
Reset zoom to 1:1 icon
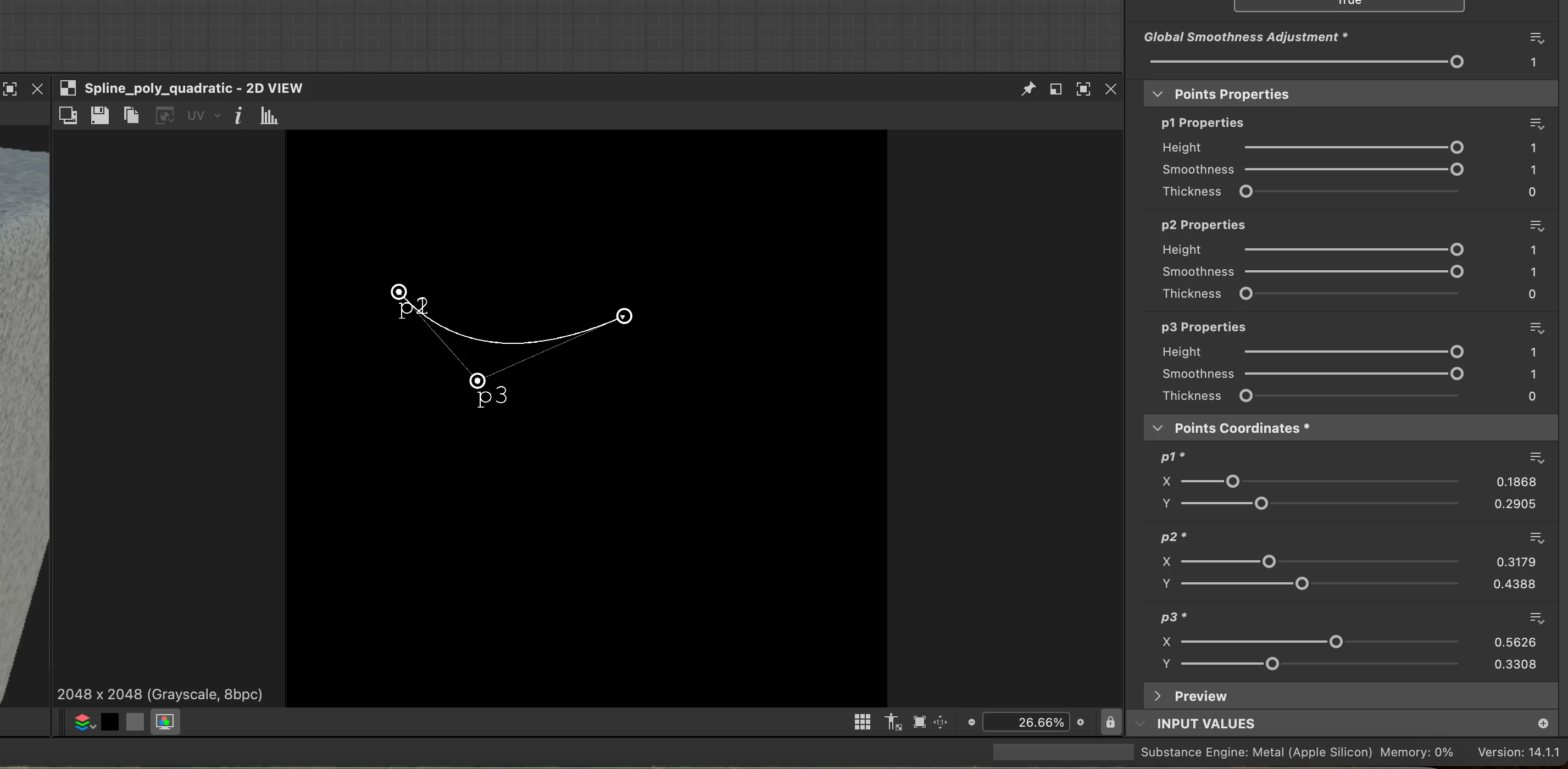click(x=941, y=722)
